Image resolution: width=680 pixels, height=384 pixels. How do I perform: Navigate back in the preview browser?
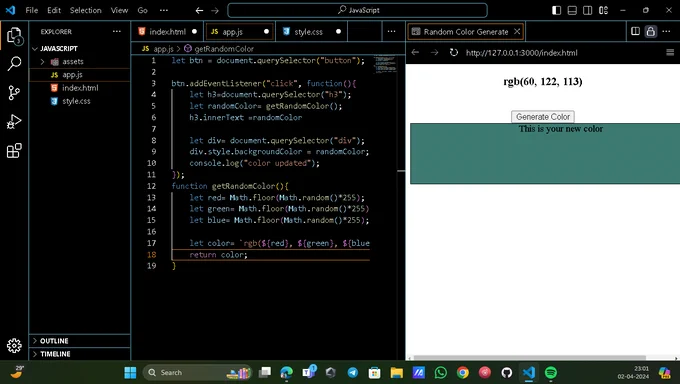click(x=415, y=53)
